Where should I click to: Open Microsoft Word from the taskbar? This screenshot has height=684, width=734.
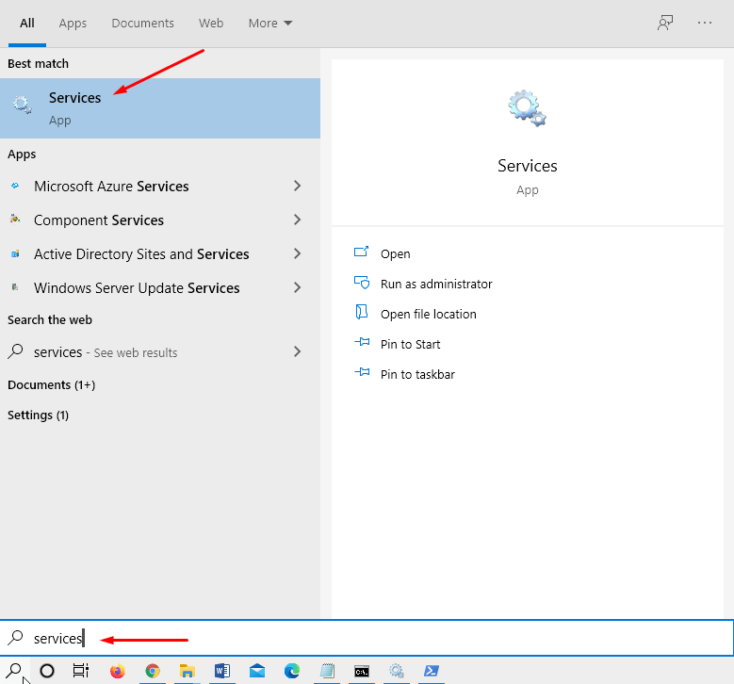pos(222,671)
